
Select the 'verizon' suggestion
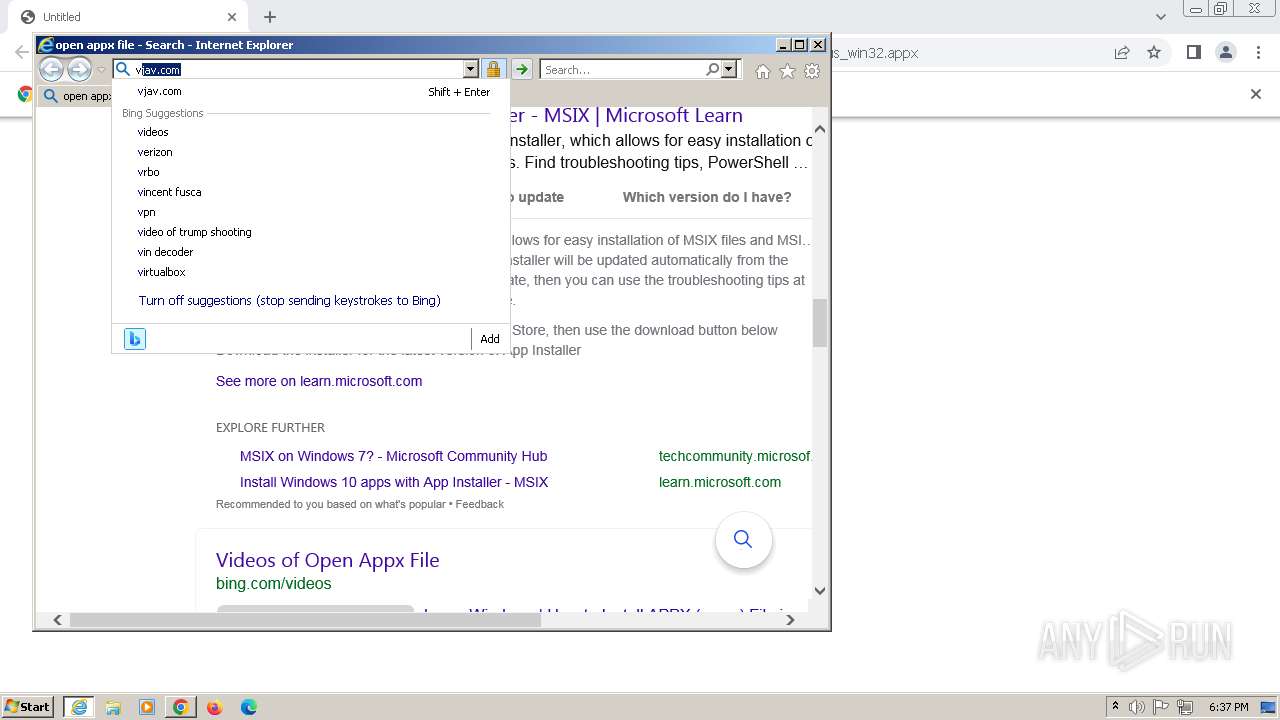[x=155, y=152]
